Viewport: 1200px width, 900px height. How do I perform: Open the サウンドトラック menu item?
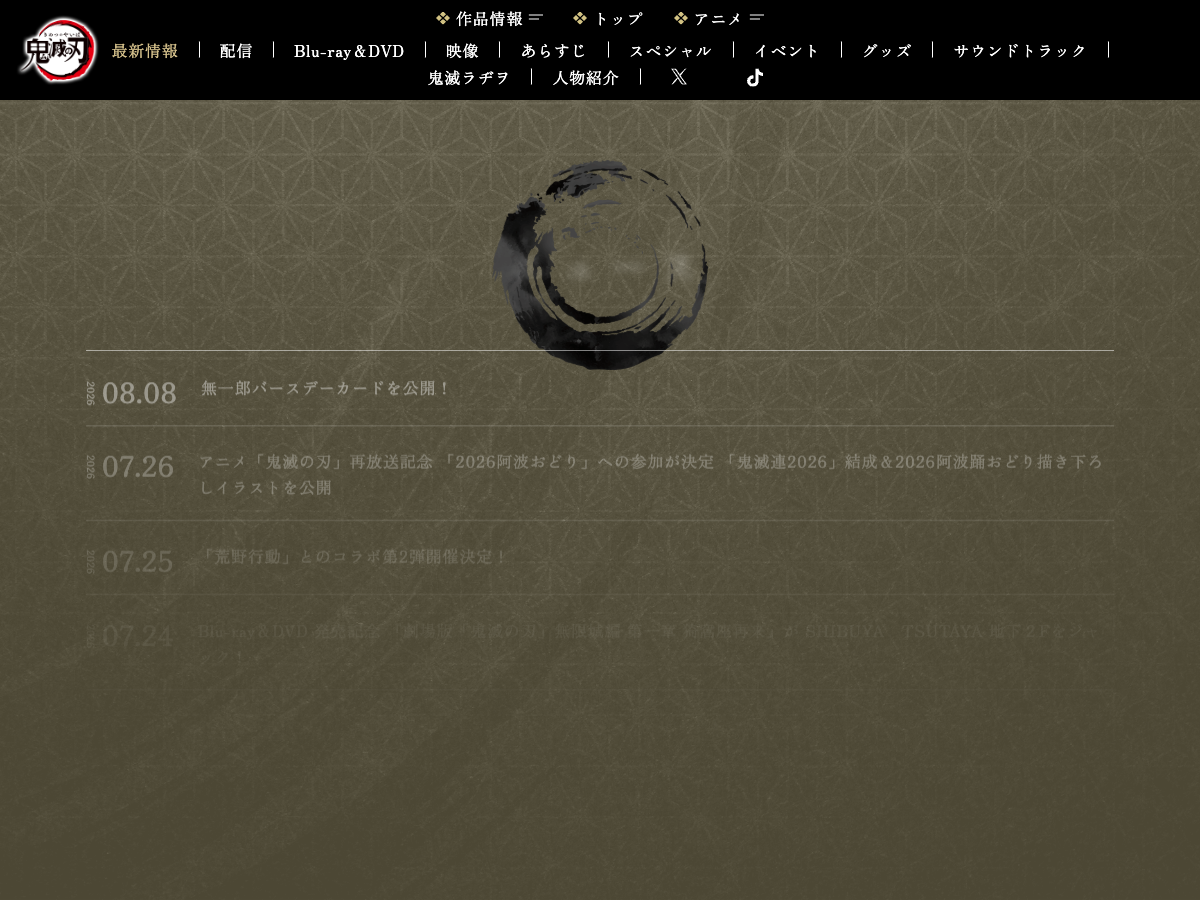(x=1020, y=50)
